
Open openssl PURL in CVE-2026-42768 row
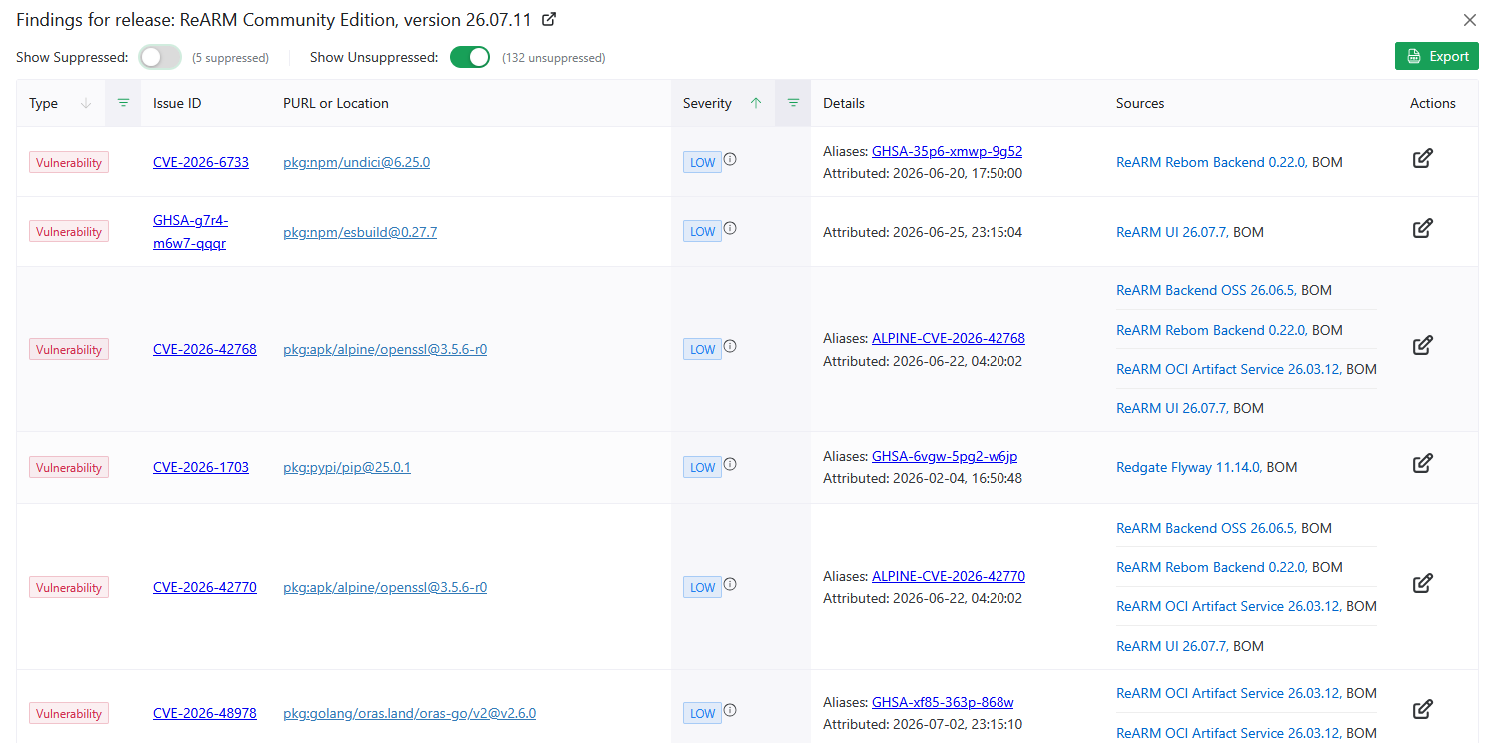coord(385,349)
